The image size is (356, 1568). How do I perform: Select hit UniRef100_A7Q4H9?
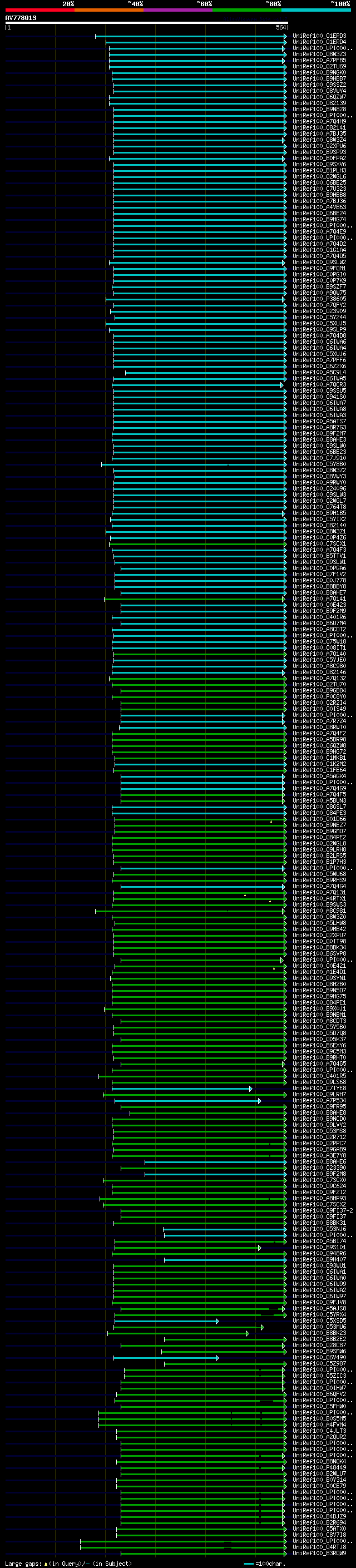pos(319,122)
